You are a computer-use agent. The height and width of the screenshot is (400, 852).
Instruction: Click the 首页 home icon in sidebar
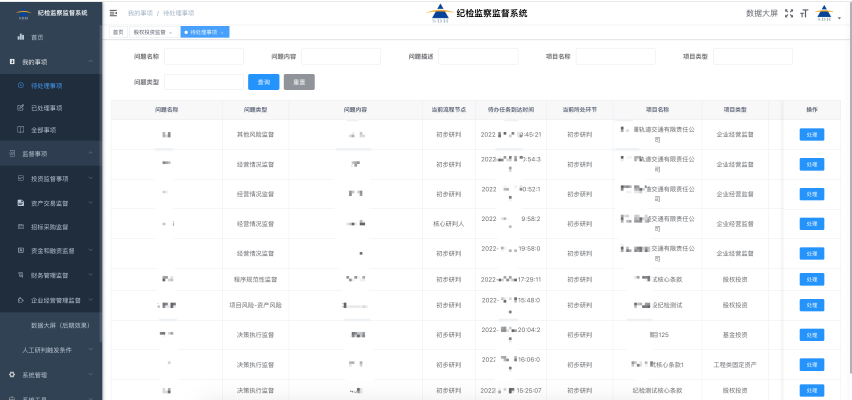pyautogui.click(x=21, y=37)
